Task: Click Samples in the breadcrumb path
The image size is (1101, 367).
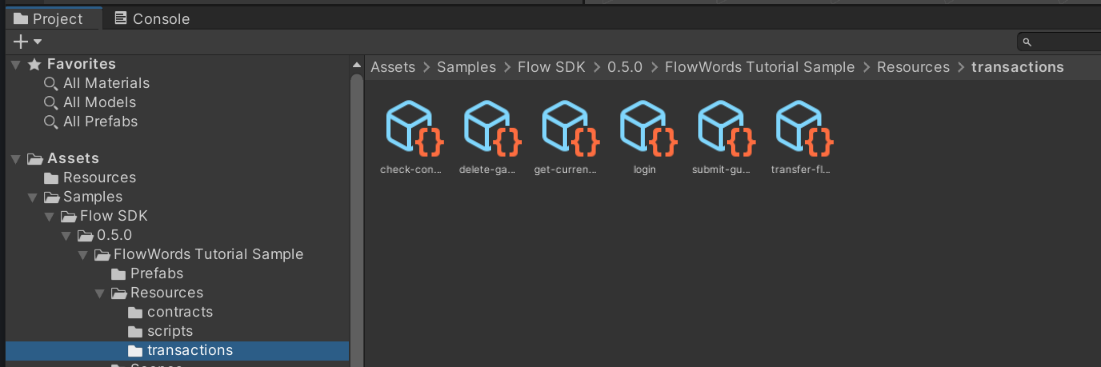Action: (x=466, y=67)
